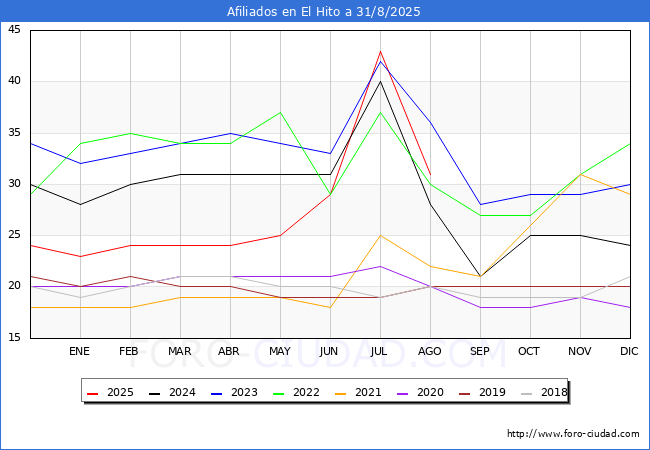Viewport: 650px width, 450px height.
Task: Click the 15 value on y-axis
Action: click(14, 338)
